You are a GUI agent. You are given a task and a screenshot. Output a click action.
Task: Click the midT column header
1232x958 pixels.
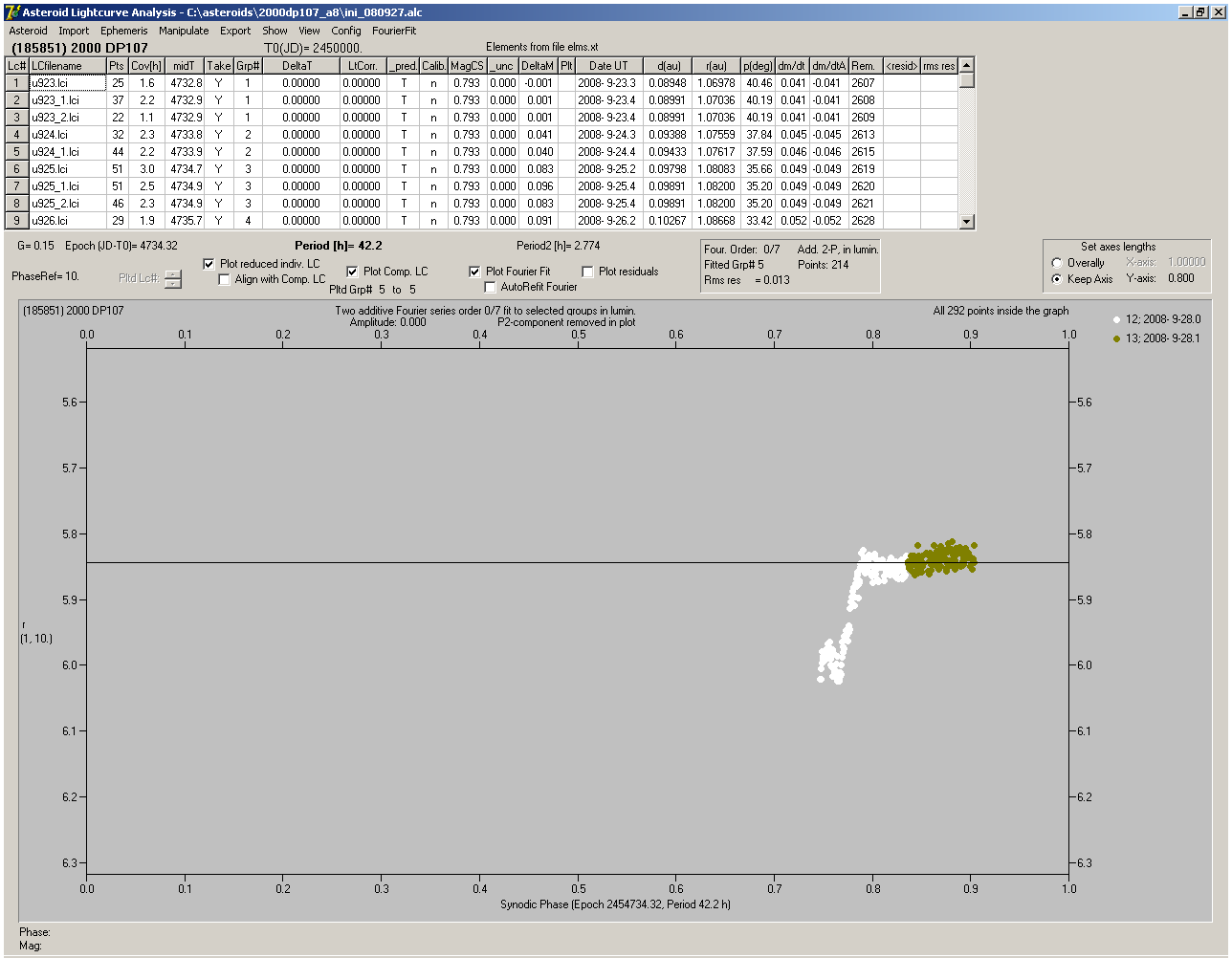click(x=185, y=66)
